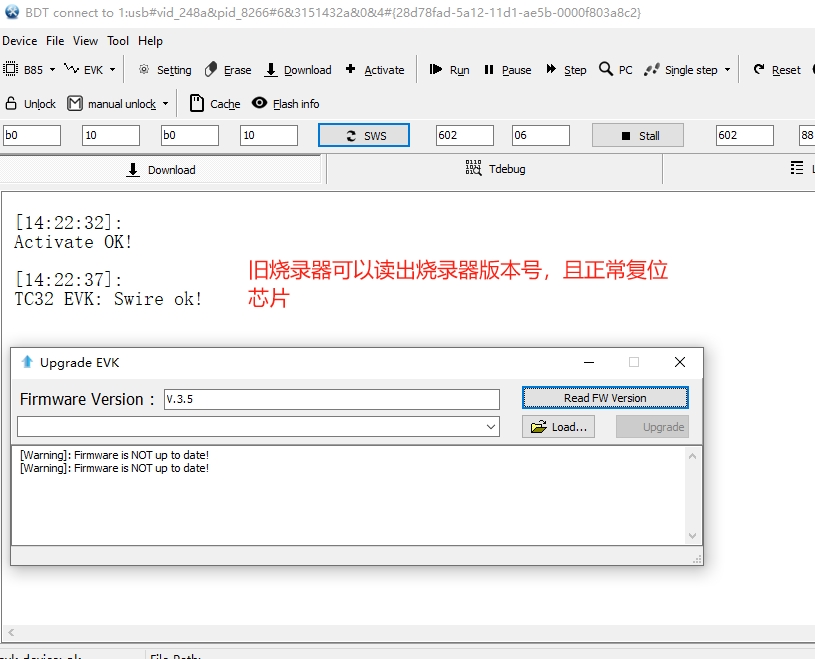Click the 602 field beside SWS
Image resolution: width=815 pixels, height=659 pixels.
(465, 135)
